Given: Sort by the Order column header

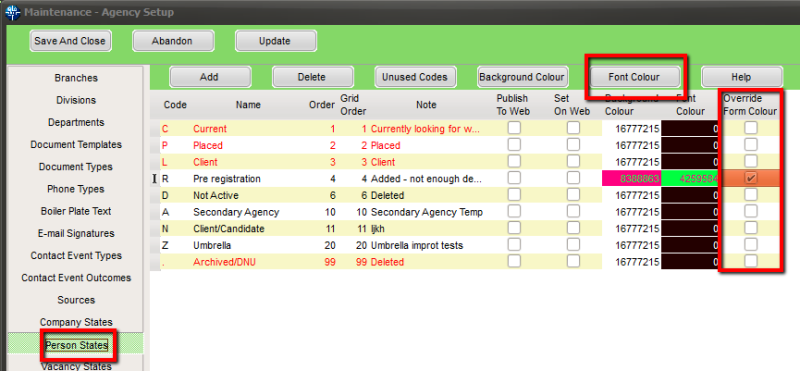Looking at the screenshot, I should [x=322, y=105].
